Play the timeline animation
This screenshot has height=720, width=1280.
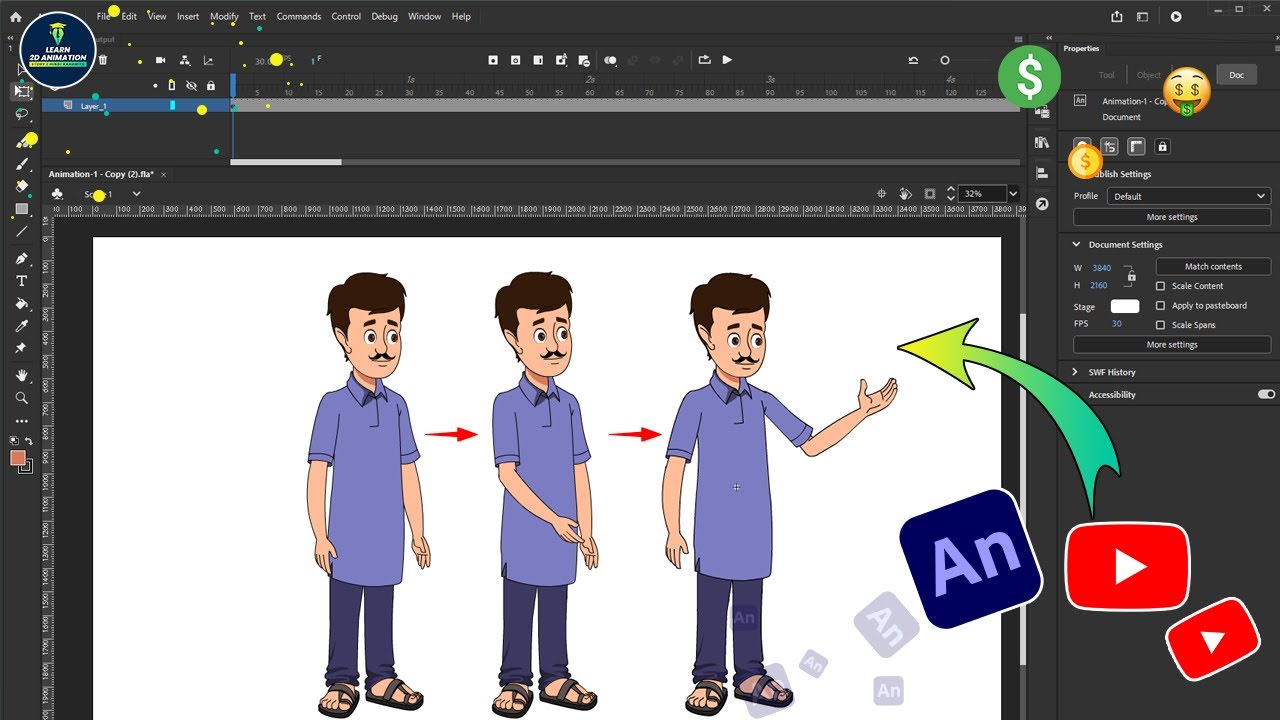point(727,60)
